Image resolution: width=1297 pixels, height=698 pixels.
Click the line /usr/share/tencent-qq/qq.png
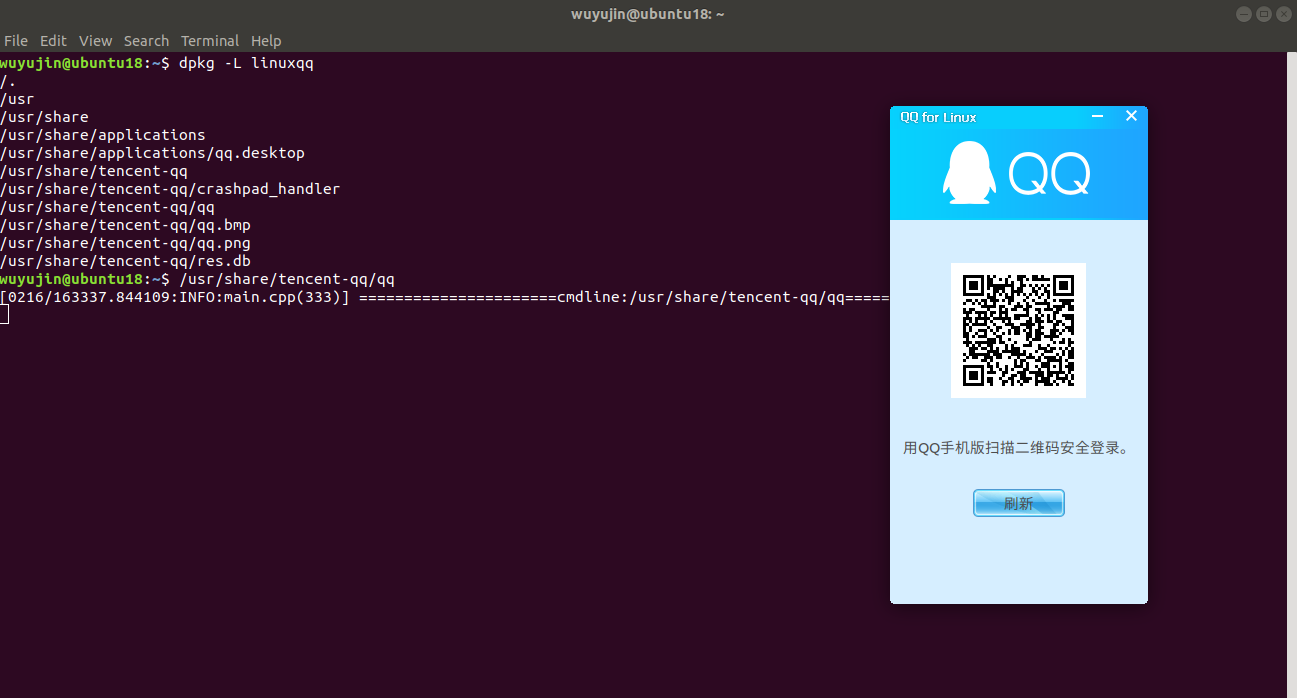pyautogui.click(x=126, y=243)
